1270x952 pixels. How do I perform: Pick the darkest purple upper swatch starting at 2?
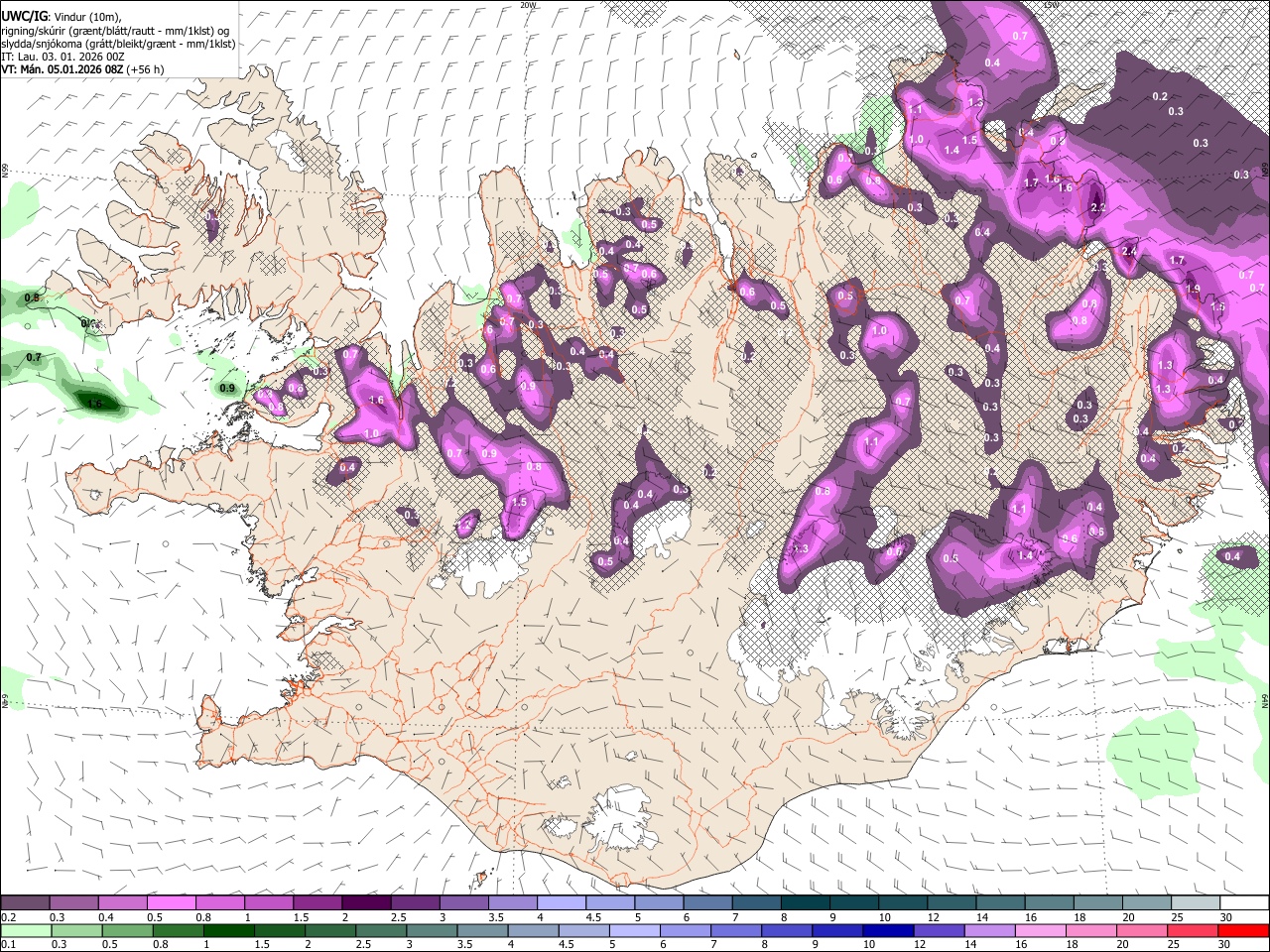pyautogui.click(x=366, y=903)
